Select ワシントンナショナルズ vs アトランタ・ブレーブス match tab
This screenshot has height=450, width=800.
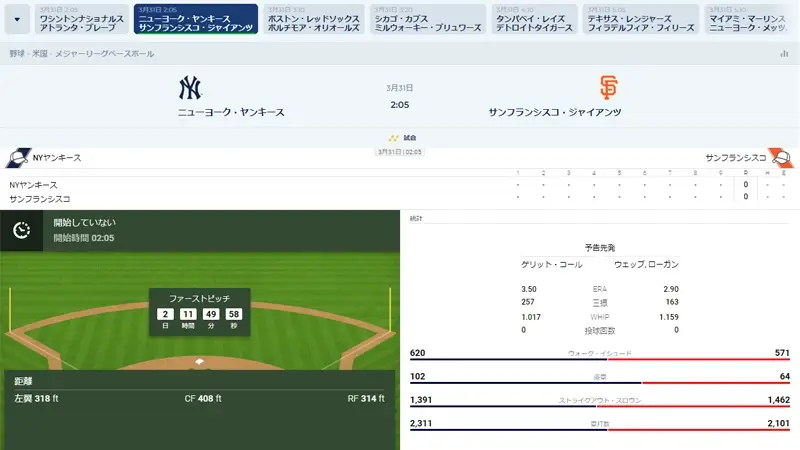click(82, 19)
